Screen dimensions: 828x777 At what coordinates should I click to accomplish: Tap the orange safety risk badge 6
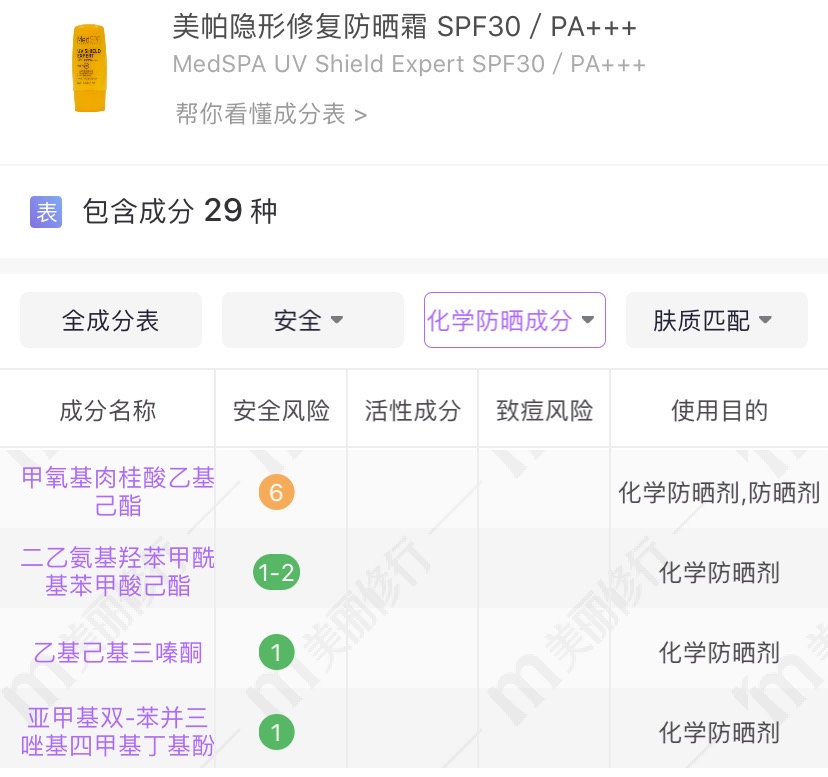pos(276,492)
